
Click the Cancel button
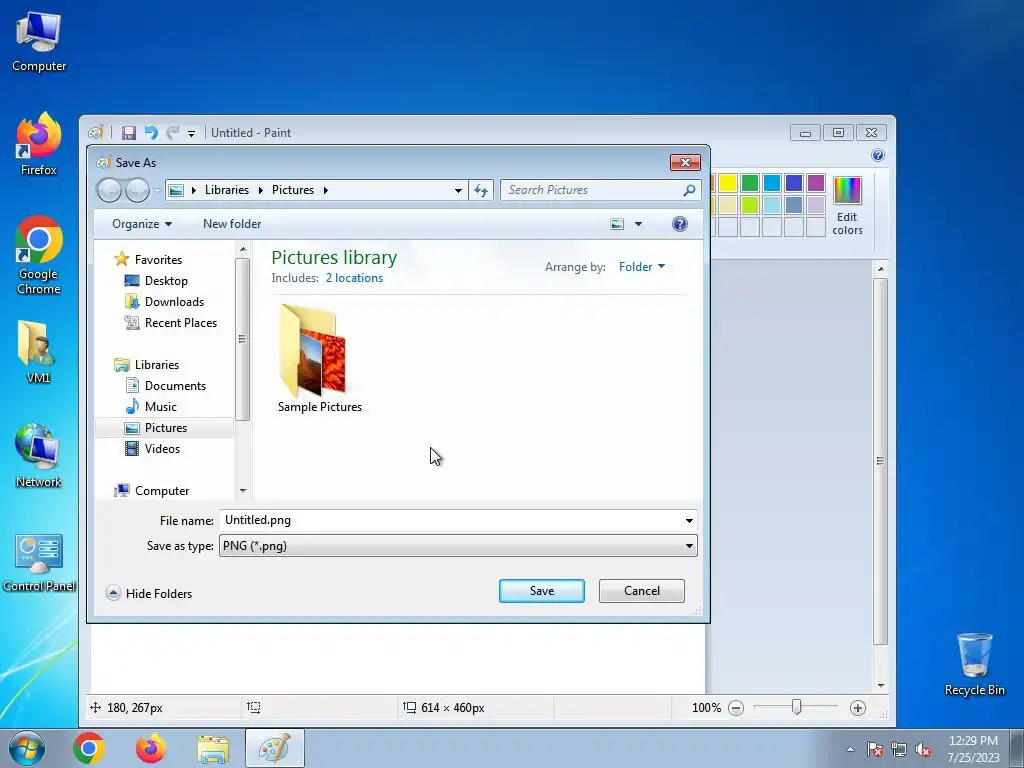(x=641, y=591)
